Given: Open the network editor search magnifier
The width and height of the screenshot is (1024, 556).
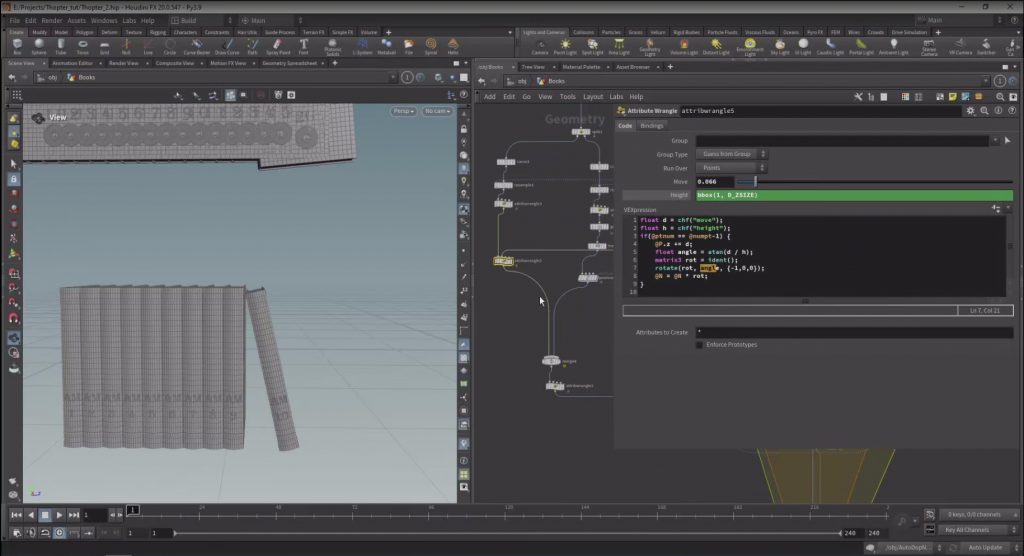Looking at the screenshot, I should (x=1000, y=97).
